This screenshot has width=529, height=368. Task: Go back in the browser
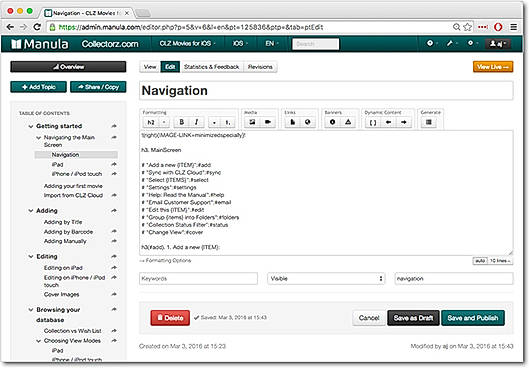[x=10, y=27]
